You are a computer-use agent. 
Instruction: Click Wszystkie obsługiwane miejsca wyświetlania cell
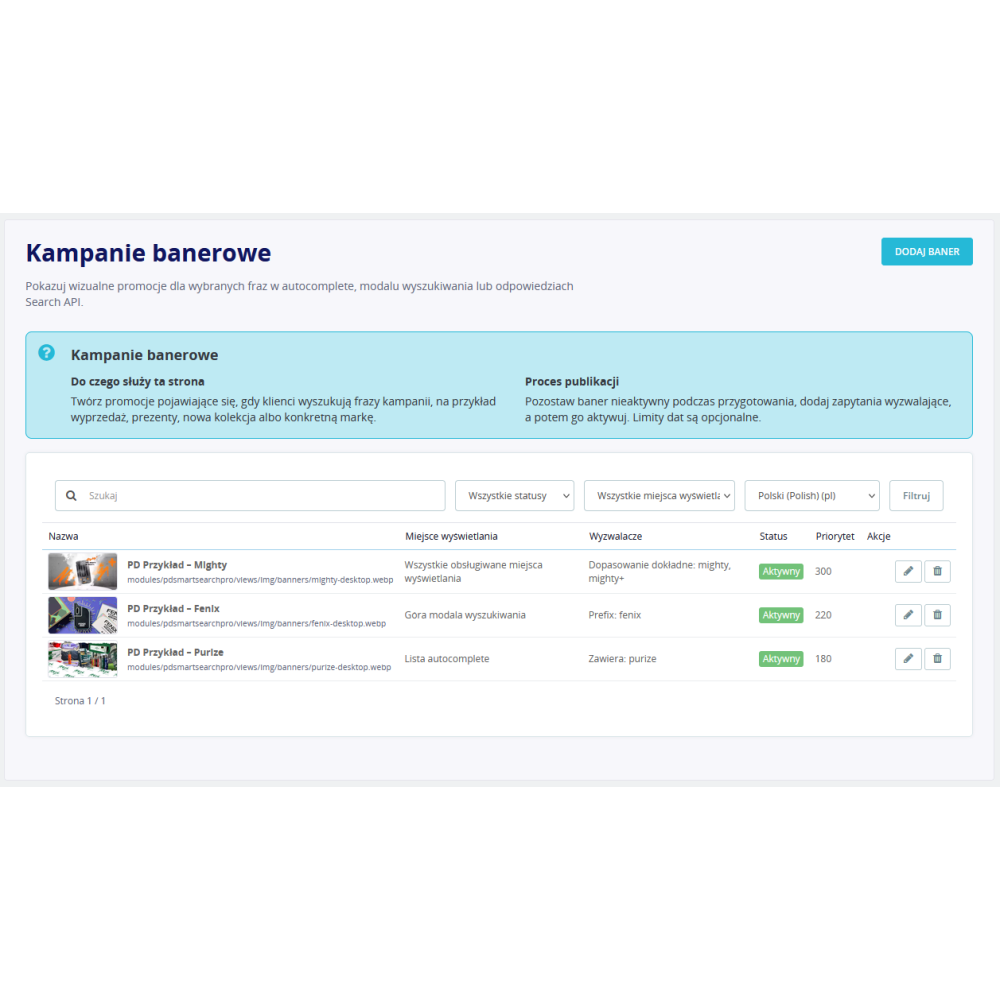[473, 571]
